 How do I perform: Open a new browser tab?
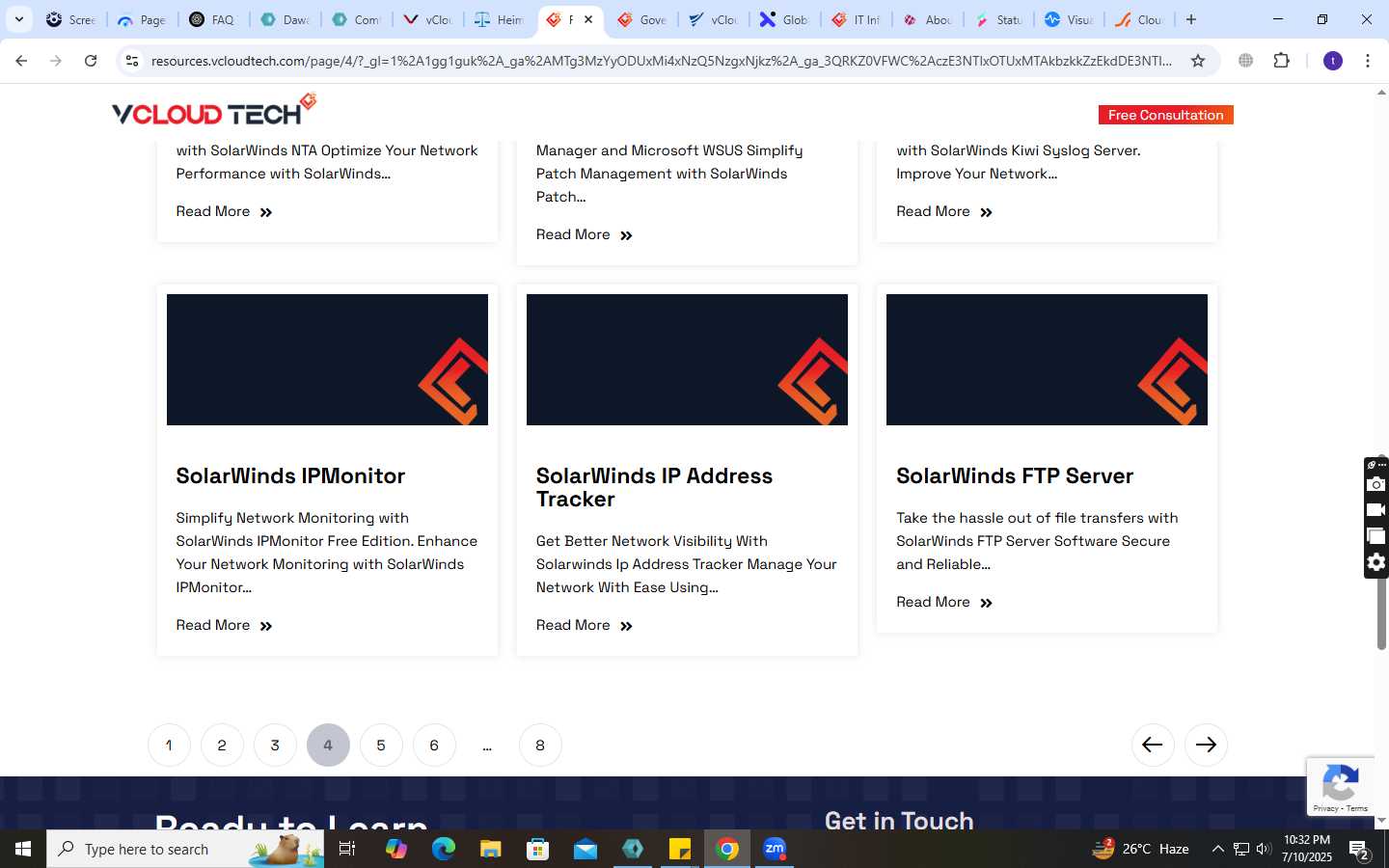click(x=1191, y=19)
